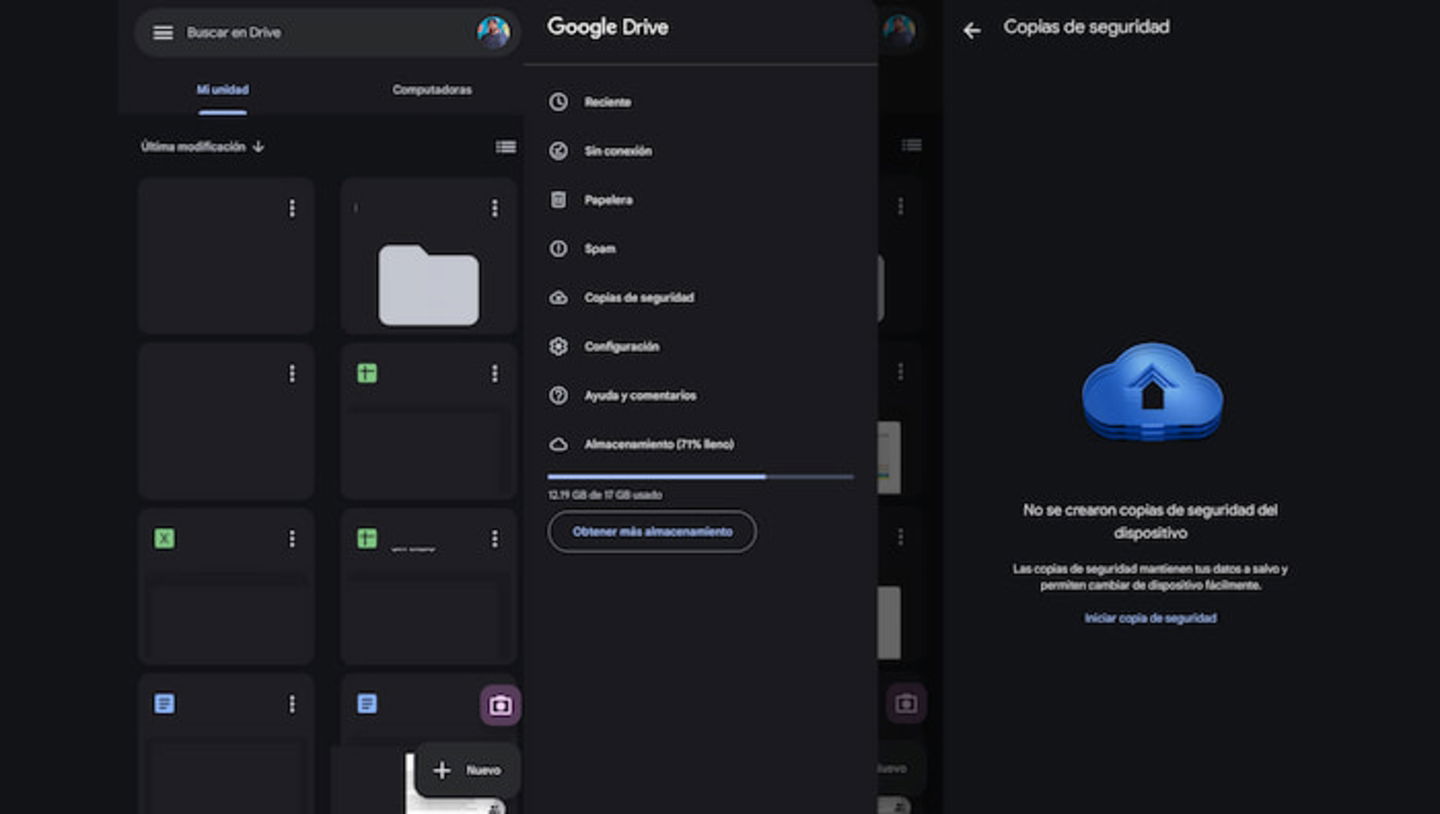Viewport: 1440px width, 814px height.
Task: Click the Google Drive drawer title
Action: coord(608,28)
